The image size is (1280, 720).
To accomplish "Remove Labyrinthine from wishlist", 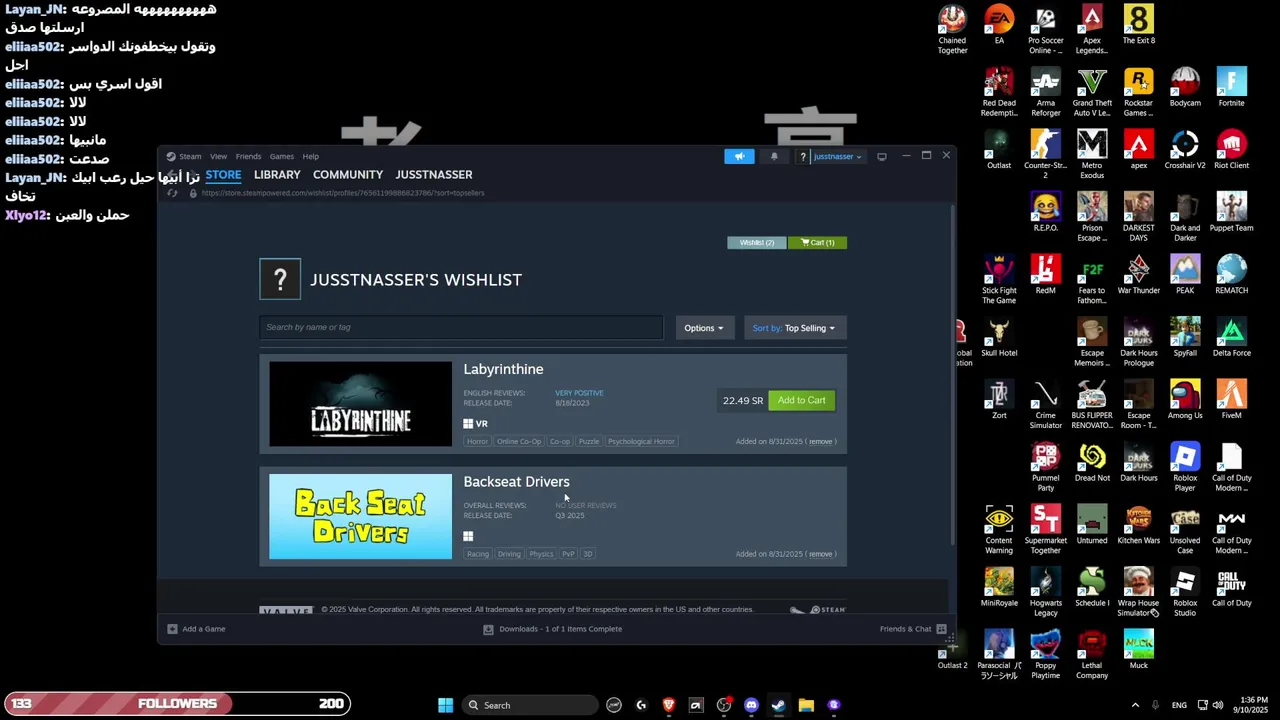I will coord(821,441).
